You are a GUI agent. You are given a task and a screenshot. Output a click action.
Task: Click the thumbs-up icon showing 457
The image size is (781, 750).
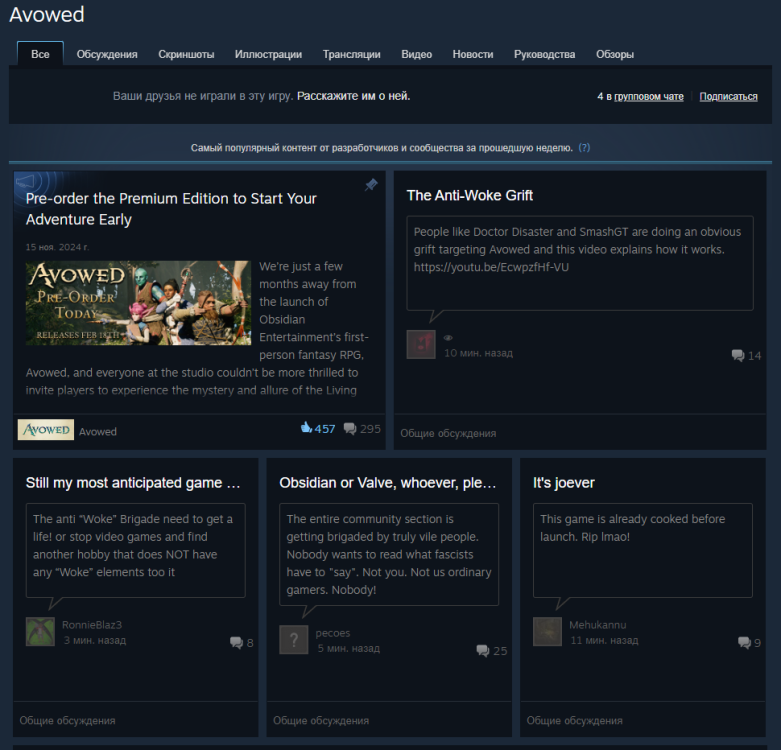point(306,428)
